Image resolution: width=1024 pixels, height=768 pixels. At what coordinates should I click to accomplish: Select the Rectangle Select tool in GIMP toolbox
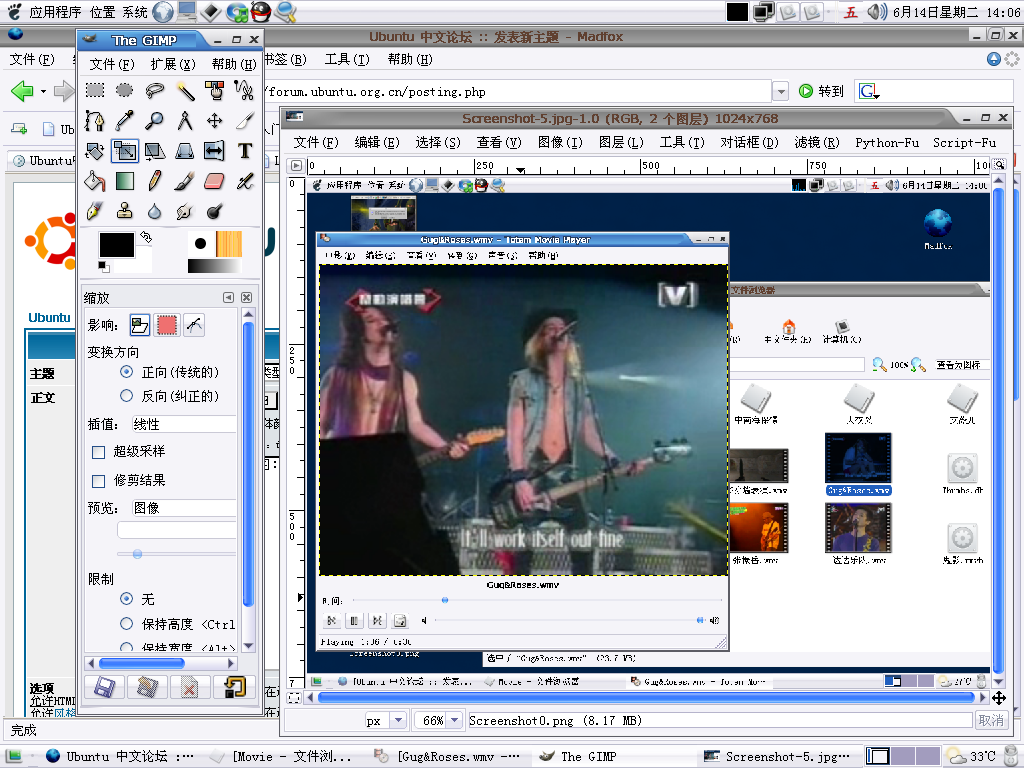coord(95,90)
